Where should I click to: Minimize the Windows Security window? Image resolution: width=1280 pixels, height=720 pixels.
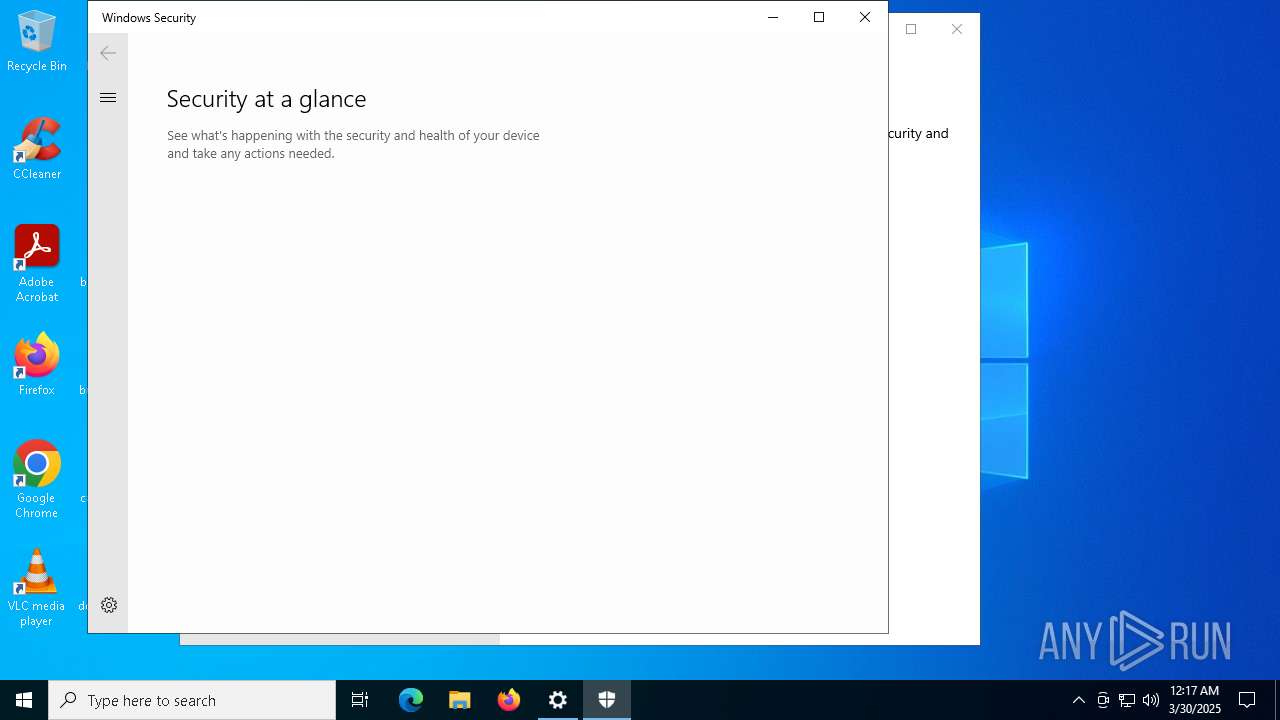point(773,17)
